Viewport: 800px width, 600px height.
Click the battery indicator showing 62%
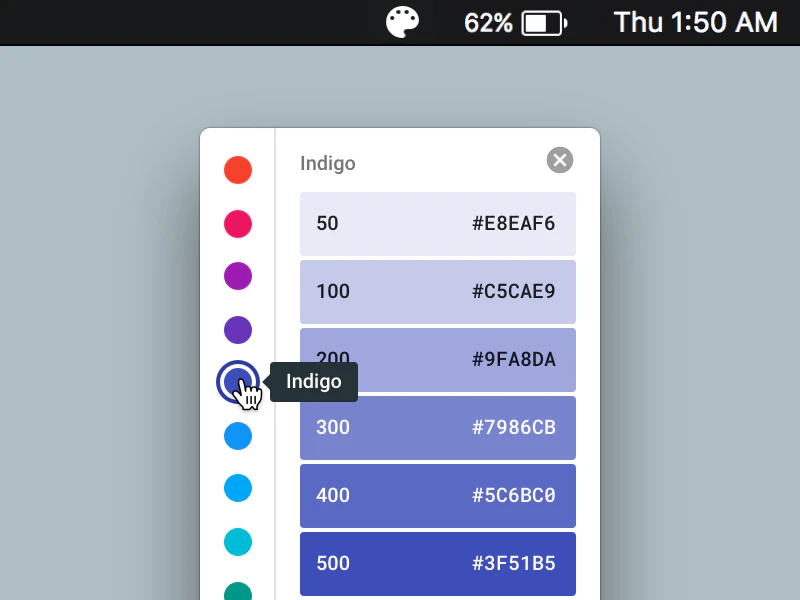click(513, 22)
